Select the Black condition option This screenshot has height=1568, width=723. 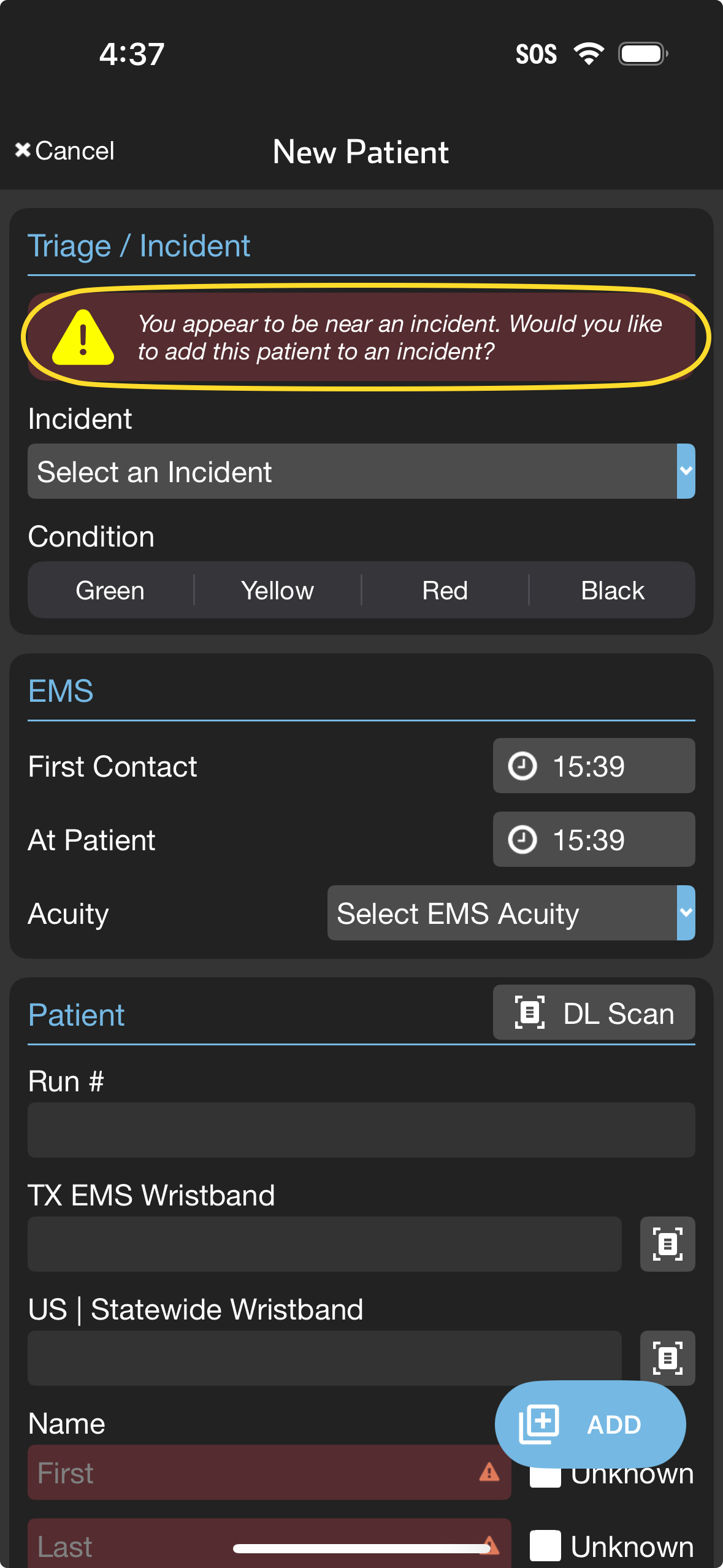click(612, 590)
